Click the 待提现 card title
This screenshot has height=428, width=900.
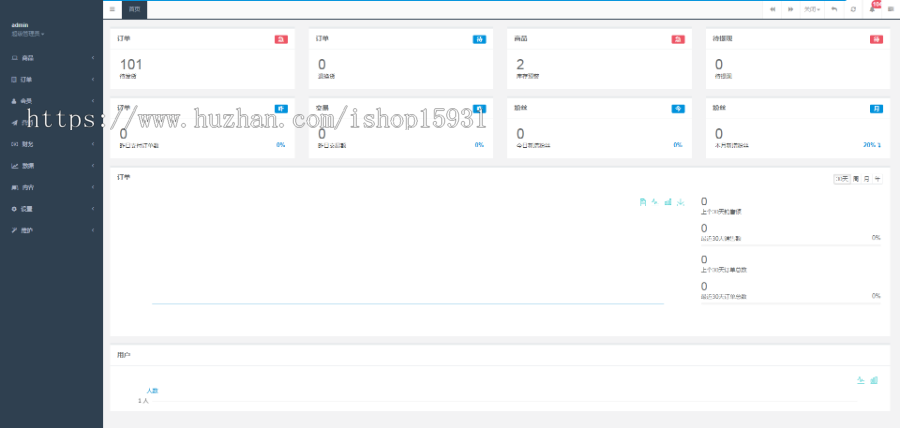coord(722,38)
